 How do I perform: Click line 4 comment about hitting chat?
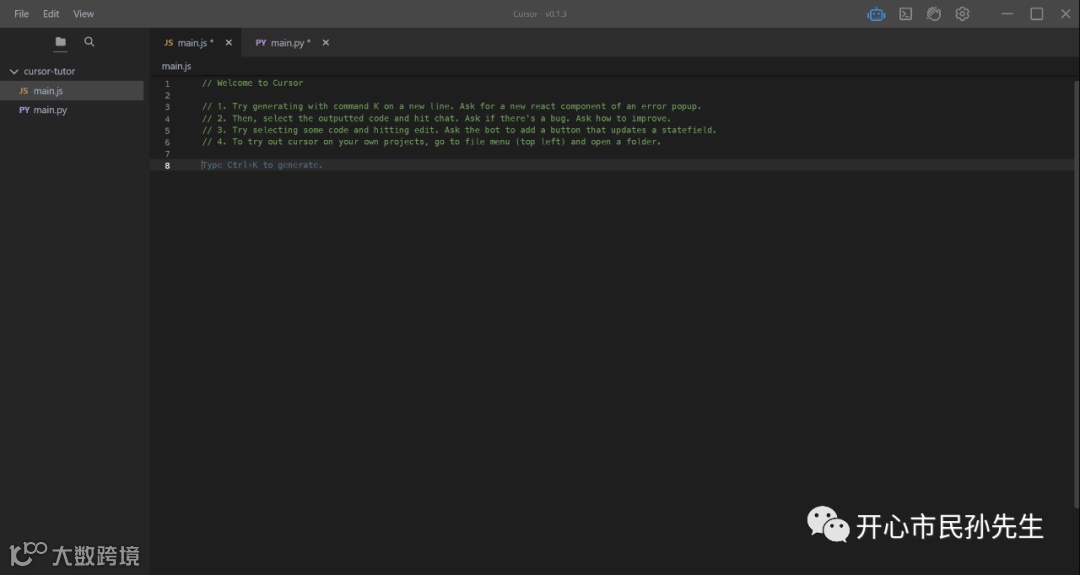tap(436, 118)
